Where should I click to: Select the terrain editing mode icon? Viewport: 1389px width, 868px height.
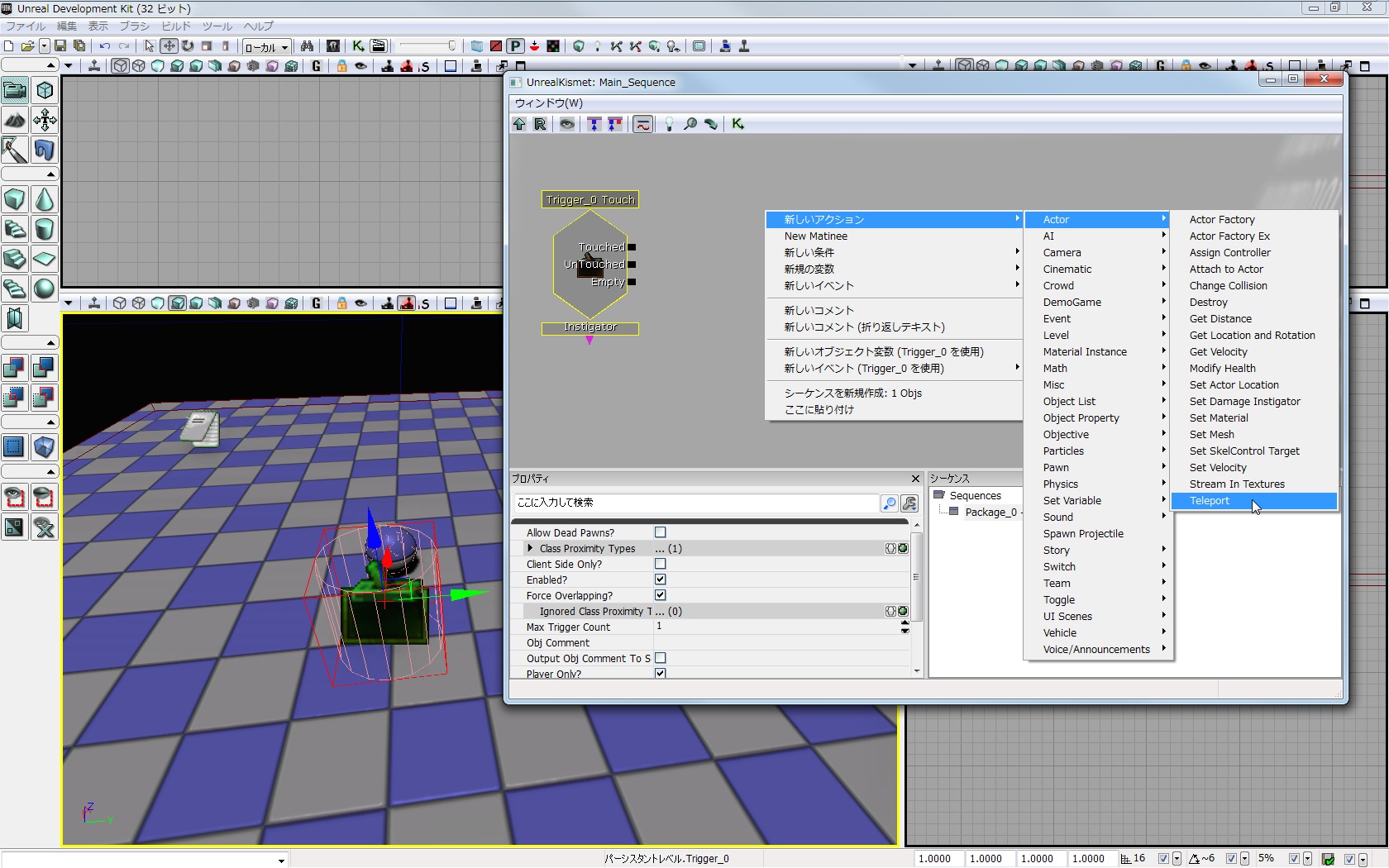click(15, 121)
